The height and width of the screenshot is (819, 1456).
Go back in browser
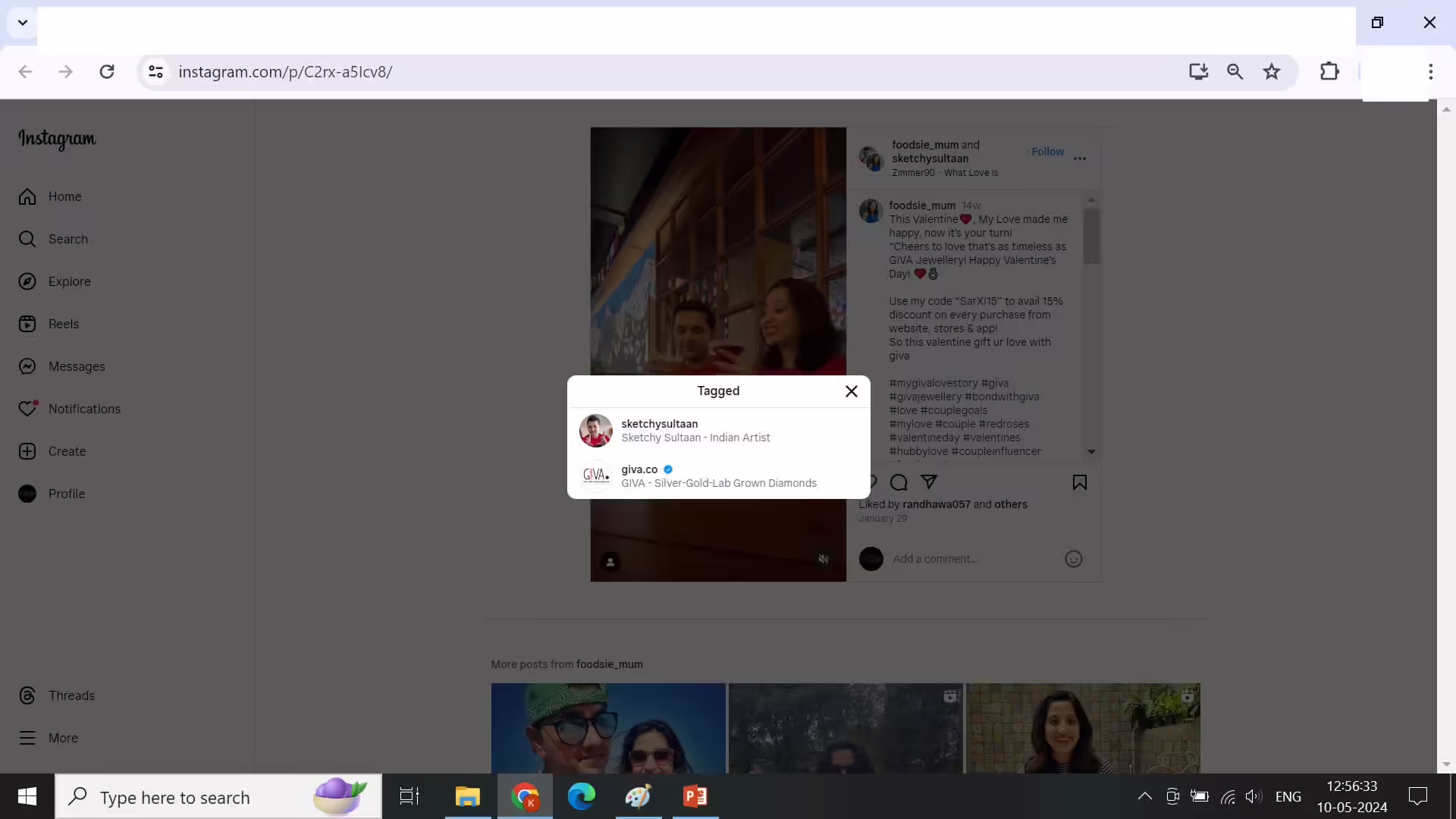pyautogui.click(x=25, y=71)
